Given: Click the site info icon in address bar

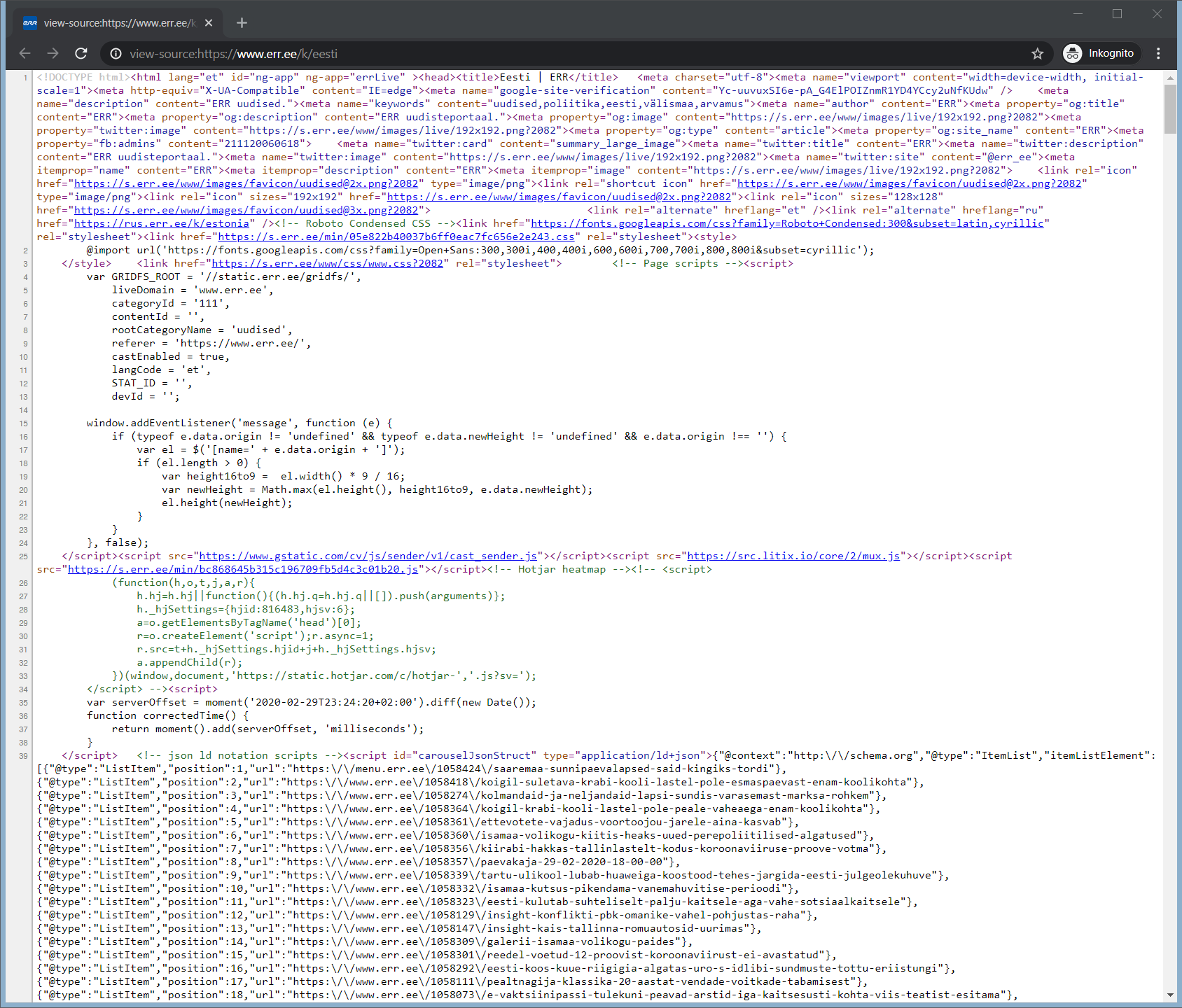Looking at the screenshot, I should click(116, 54).
